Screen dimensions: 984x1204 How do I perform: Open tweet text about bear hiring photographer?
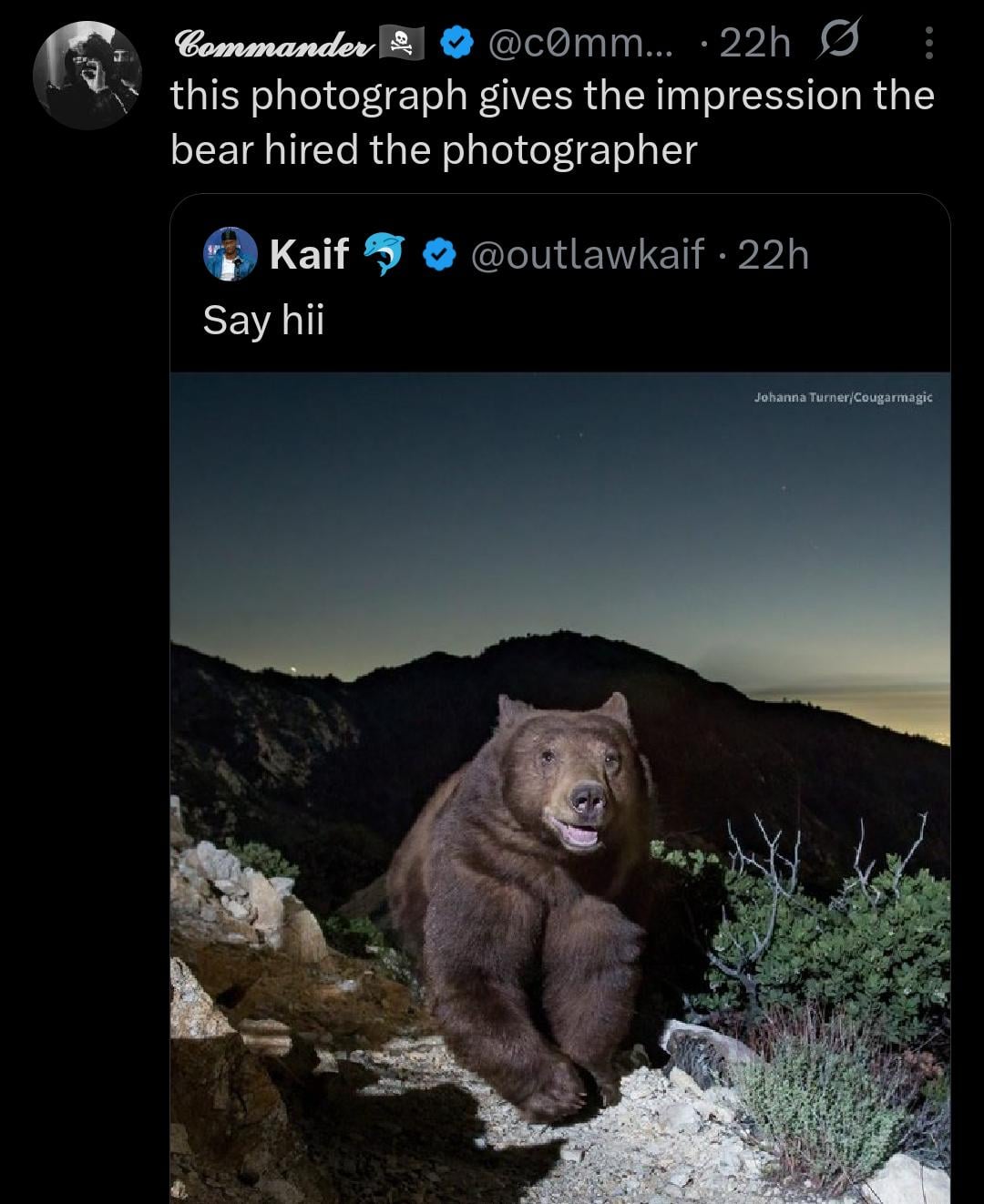click(x=552, y=123)
